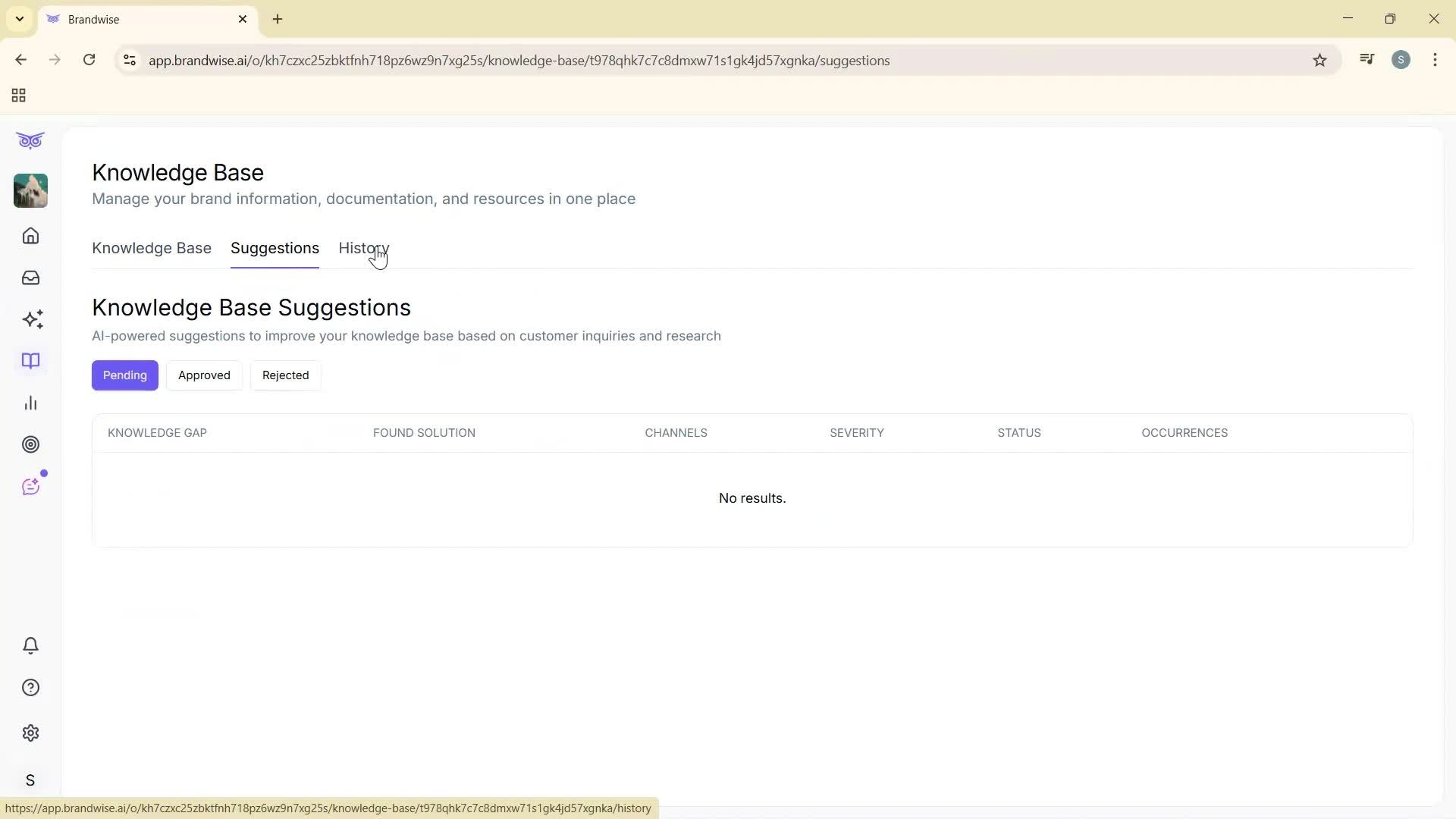This screenshot has width=1456, height=819.
Task: Select the AI sparkles icon in sidebar
Action: [x=30, y=319]
